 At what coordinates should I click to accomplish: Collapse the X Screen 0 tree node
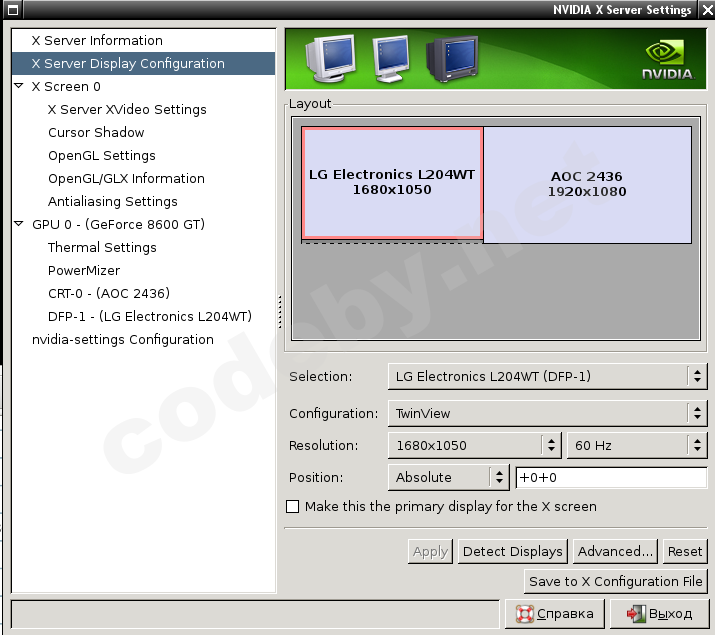[19, 86]
